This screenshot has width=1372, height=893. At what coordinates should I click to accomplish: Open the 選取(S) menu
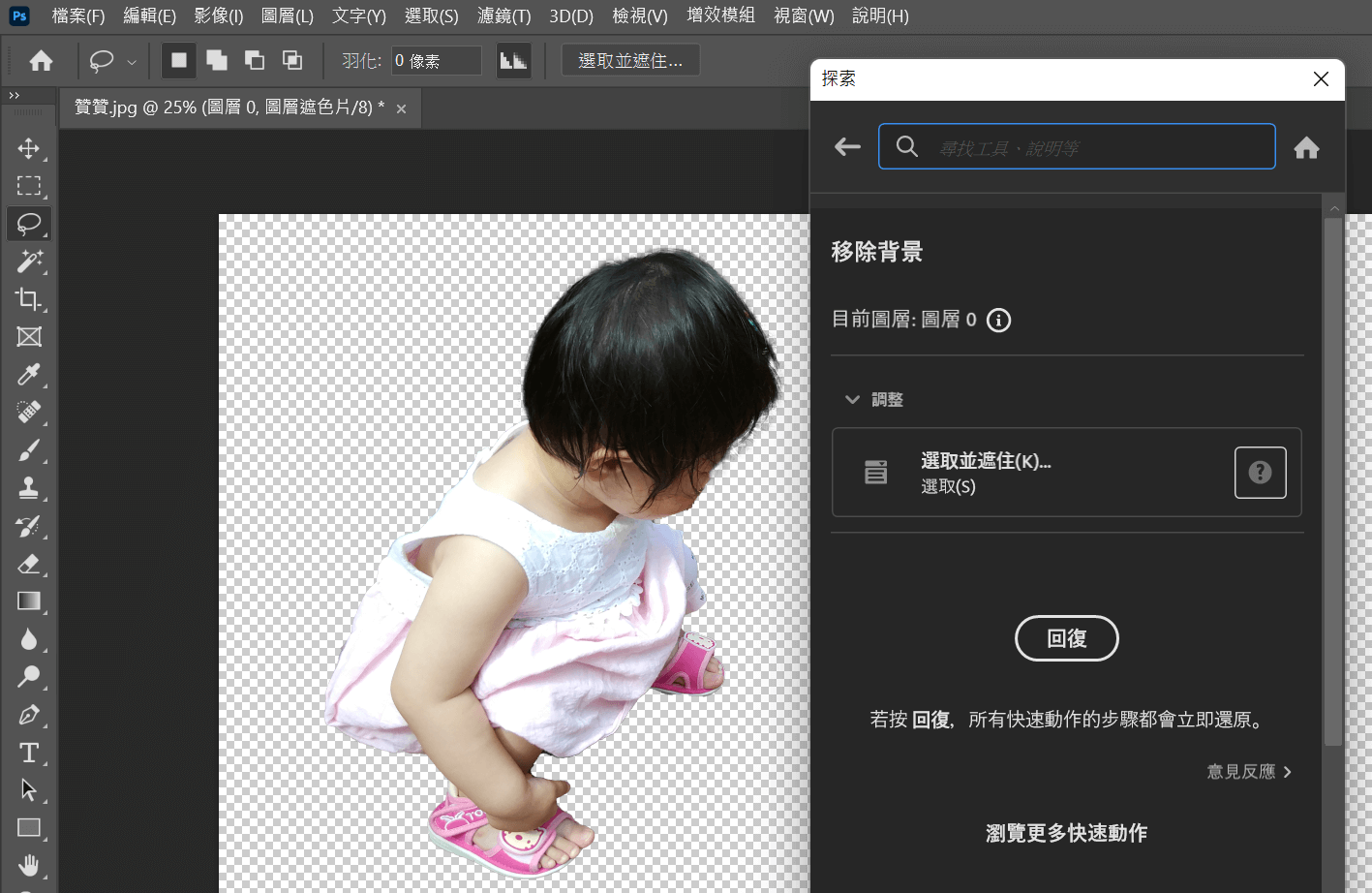click(432, 15)
